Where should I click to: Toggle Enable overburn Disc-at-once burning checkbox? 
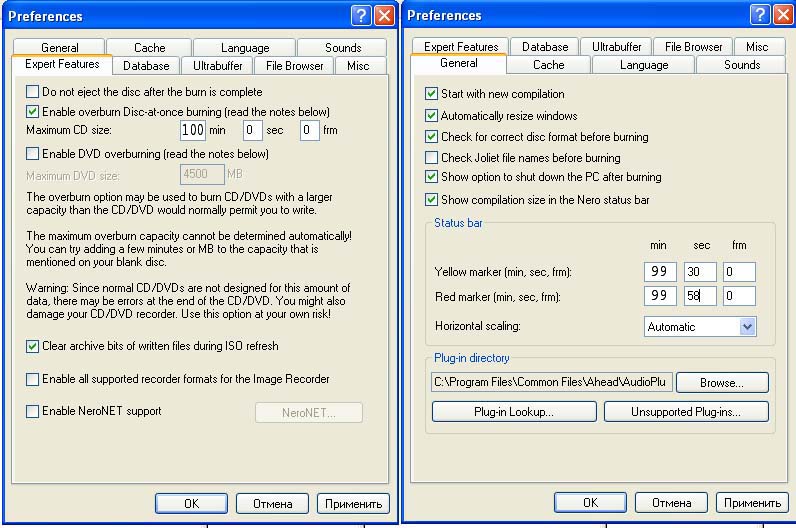[33, 112]
